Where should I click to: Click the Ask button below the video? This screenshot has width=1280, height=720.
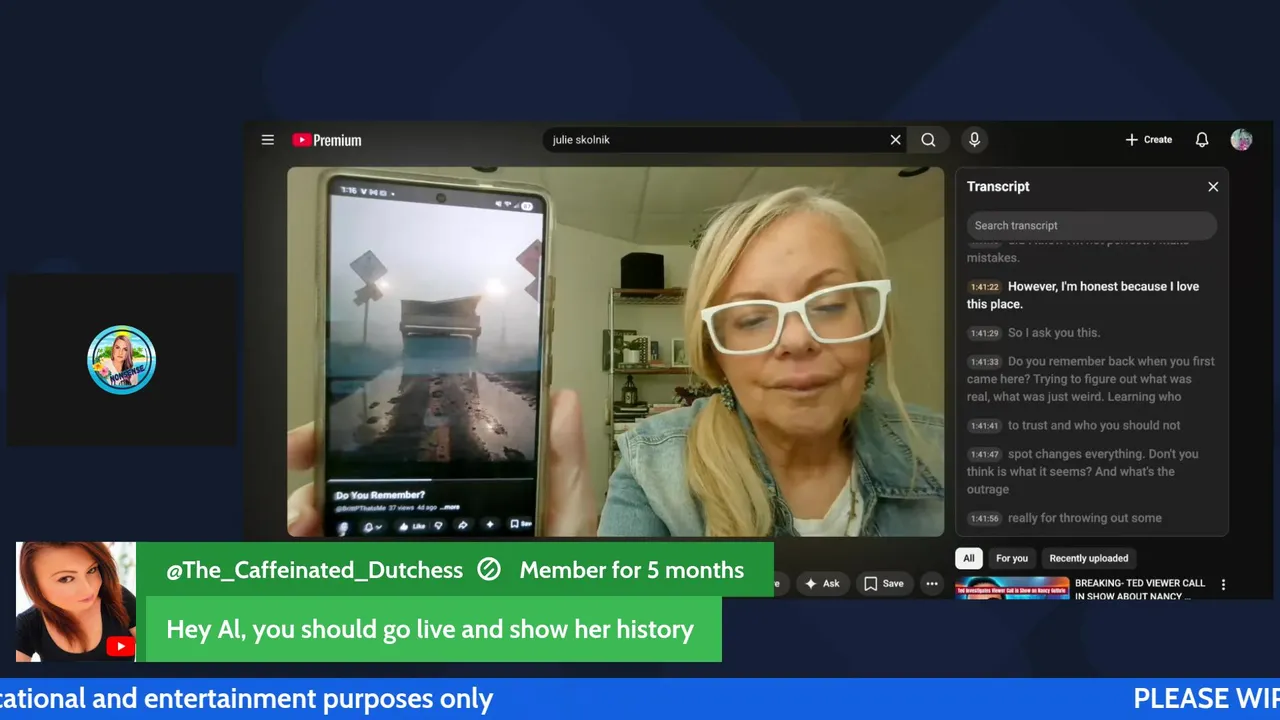tap(822, 583)
